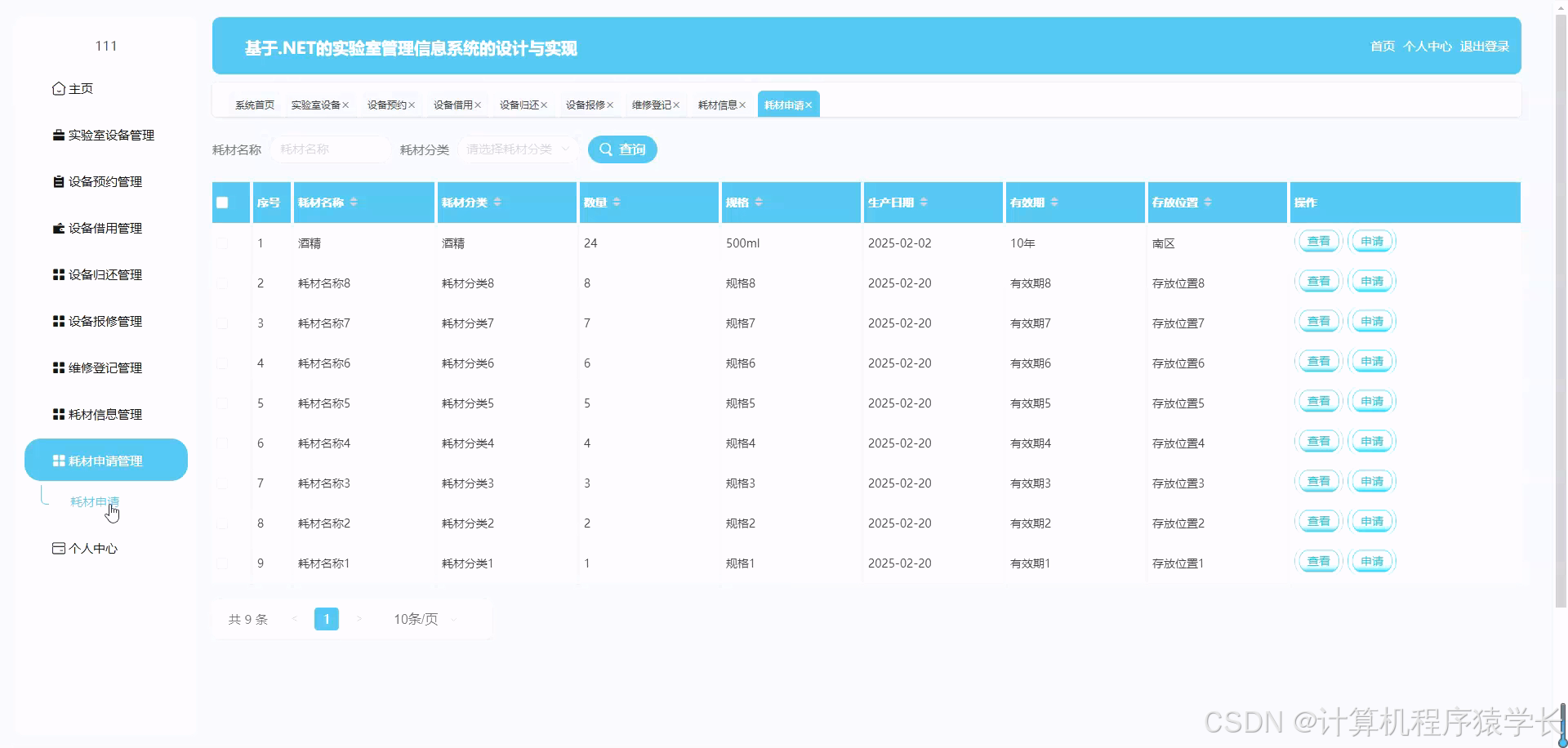This screenshot has height=748, width=1568.
Task: Sort by 规格 column arrows
Action: click(x=759, y=202)
